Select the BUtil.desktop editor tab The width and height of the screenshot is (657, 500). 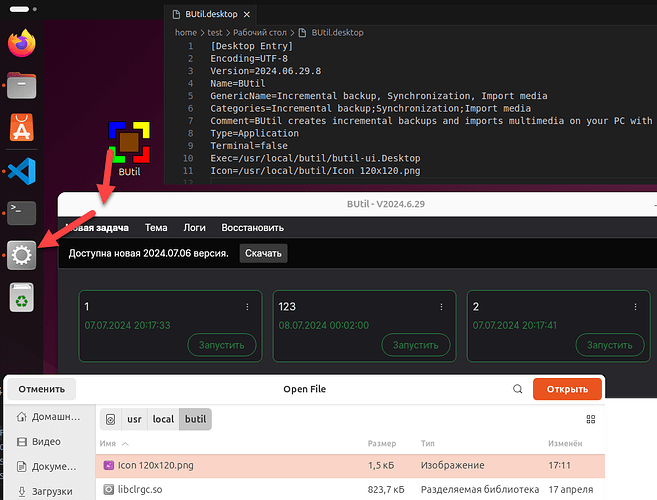211,14
